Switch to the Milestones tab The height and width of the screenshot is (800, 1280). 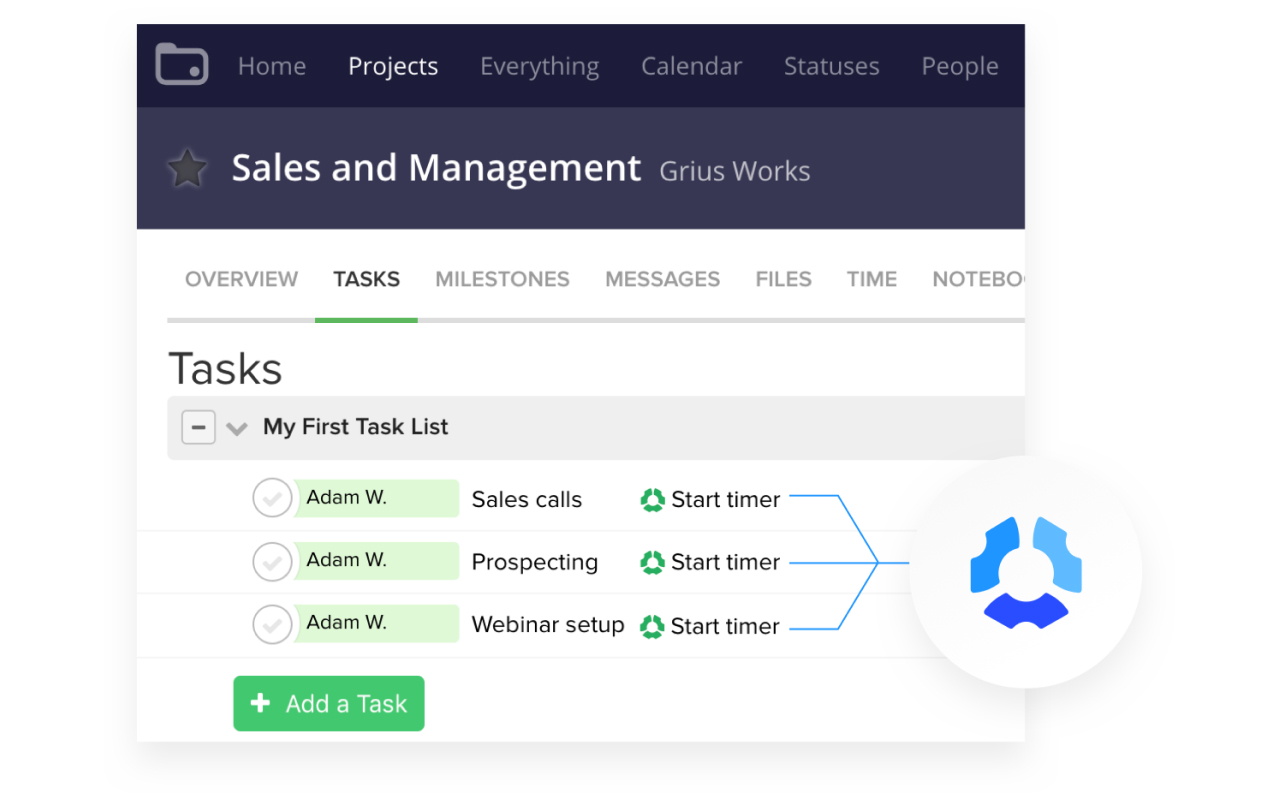click(502, 279)
